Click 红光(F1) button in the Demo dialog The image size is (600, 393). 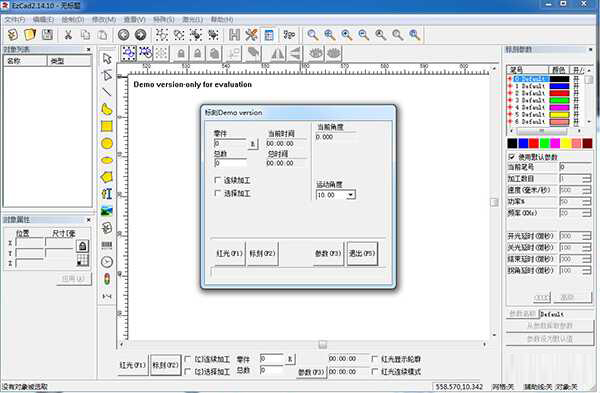click(x=229, y=253)
